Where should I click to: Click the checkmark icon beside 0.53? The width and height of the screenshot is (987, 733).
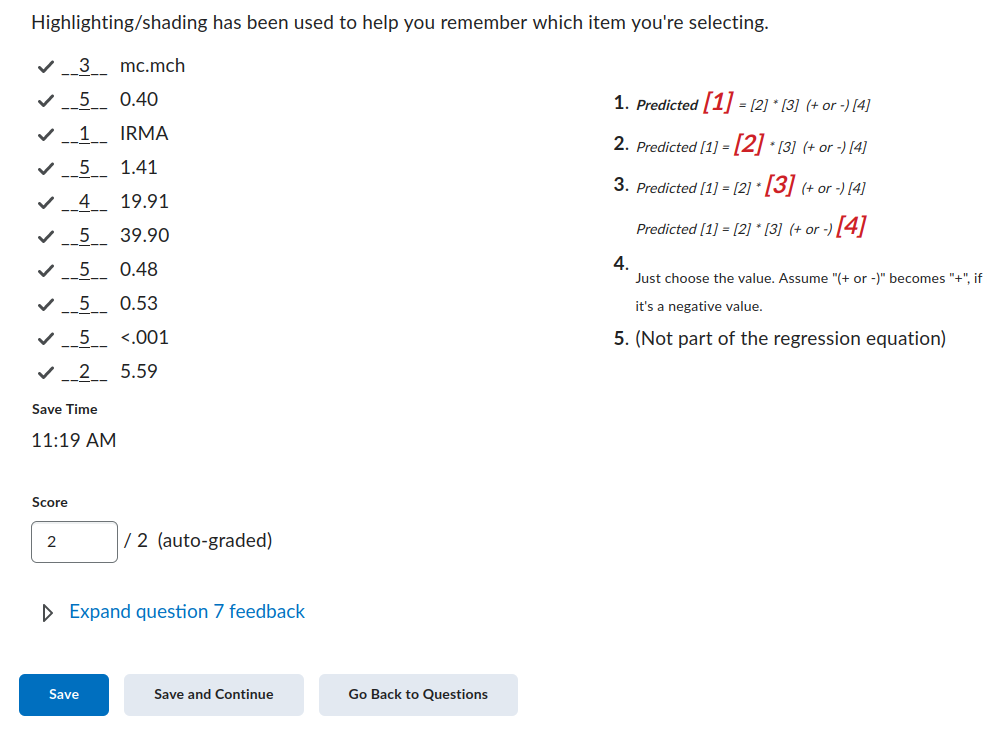45,305
